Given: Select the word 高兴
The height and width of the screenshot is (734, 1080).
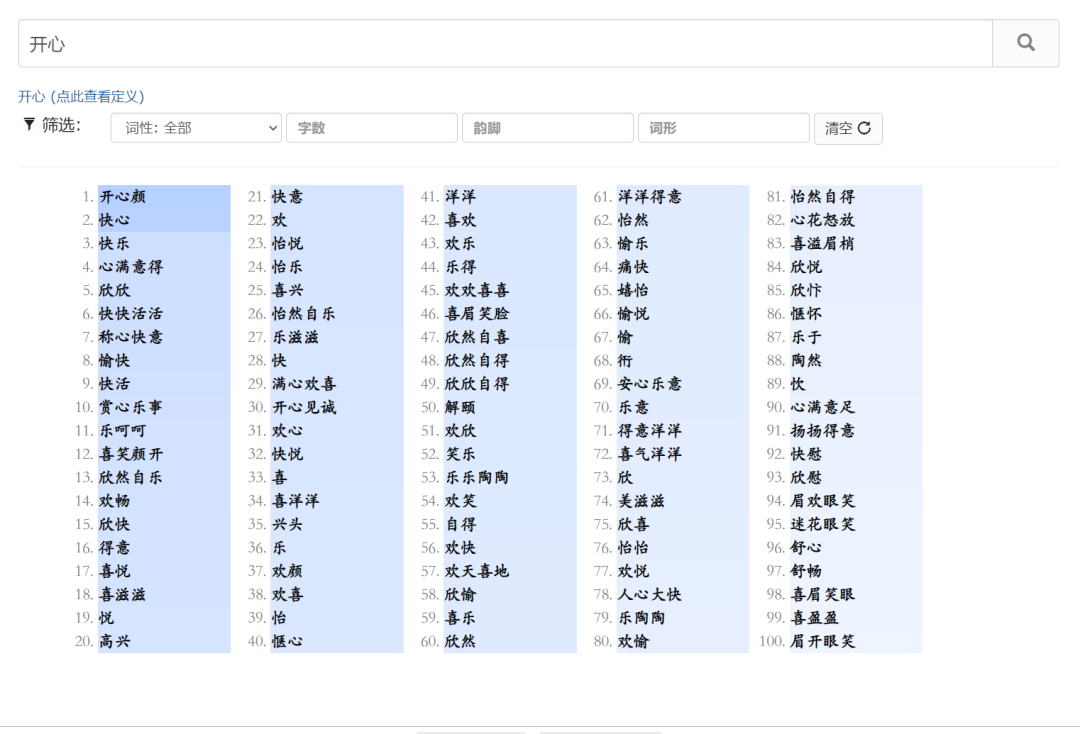Looking at the screenshot, I should (x=114, y=642).
